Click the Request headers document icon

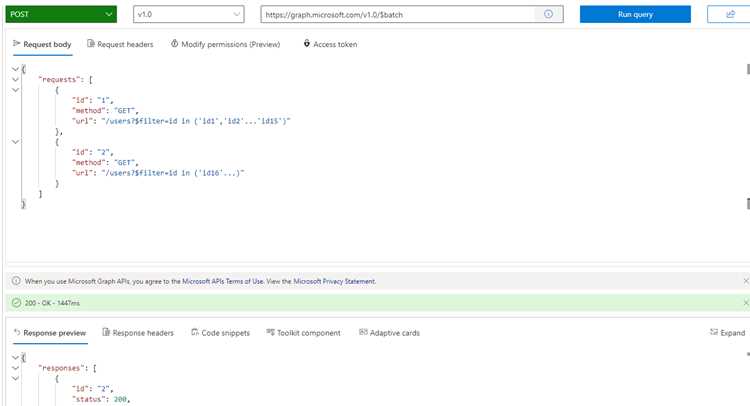tap(90, 44)
